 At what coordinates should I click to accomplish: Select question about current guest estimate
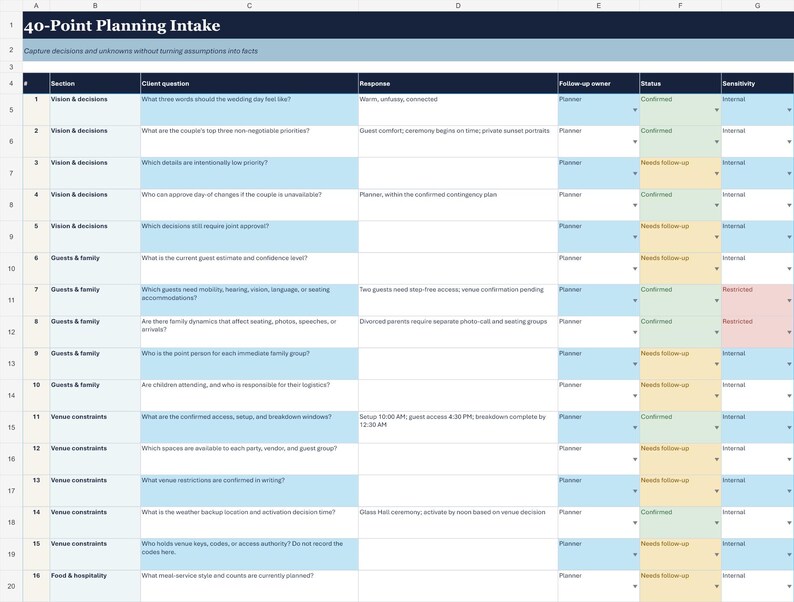point(249,268)
